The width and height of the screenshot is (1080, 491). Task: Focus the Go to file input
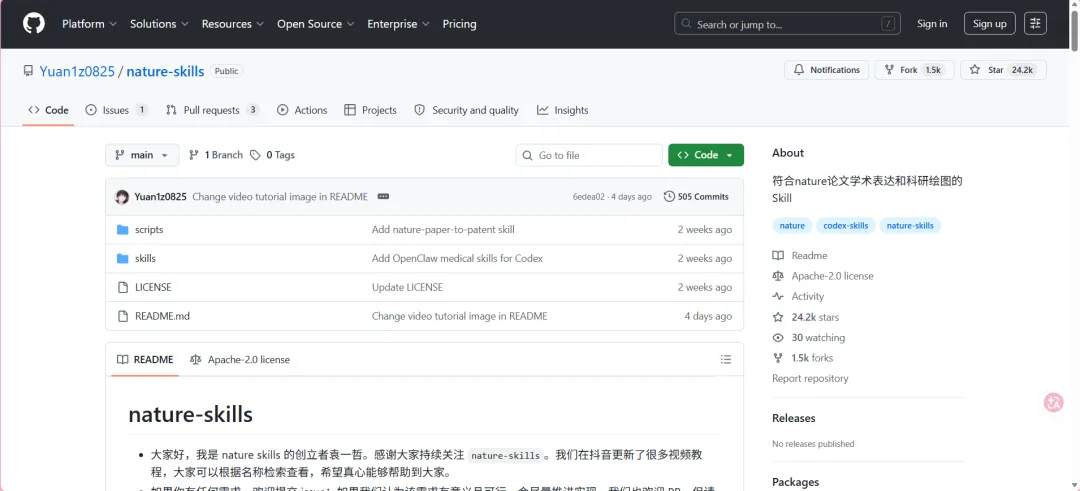click(589, 155)
